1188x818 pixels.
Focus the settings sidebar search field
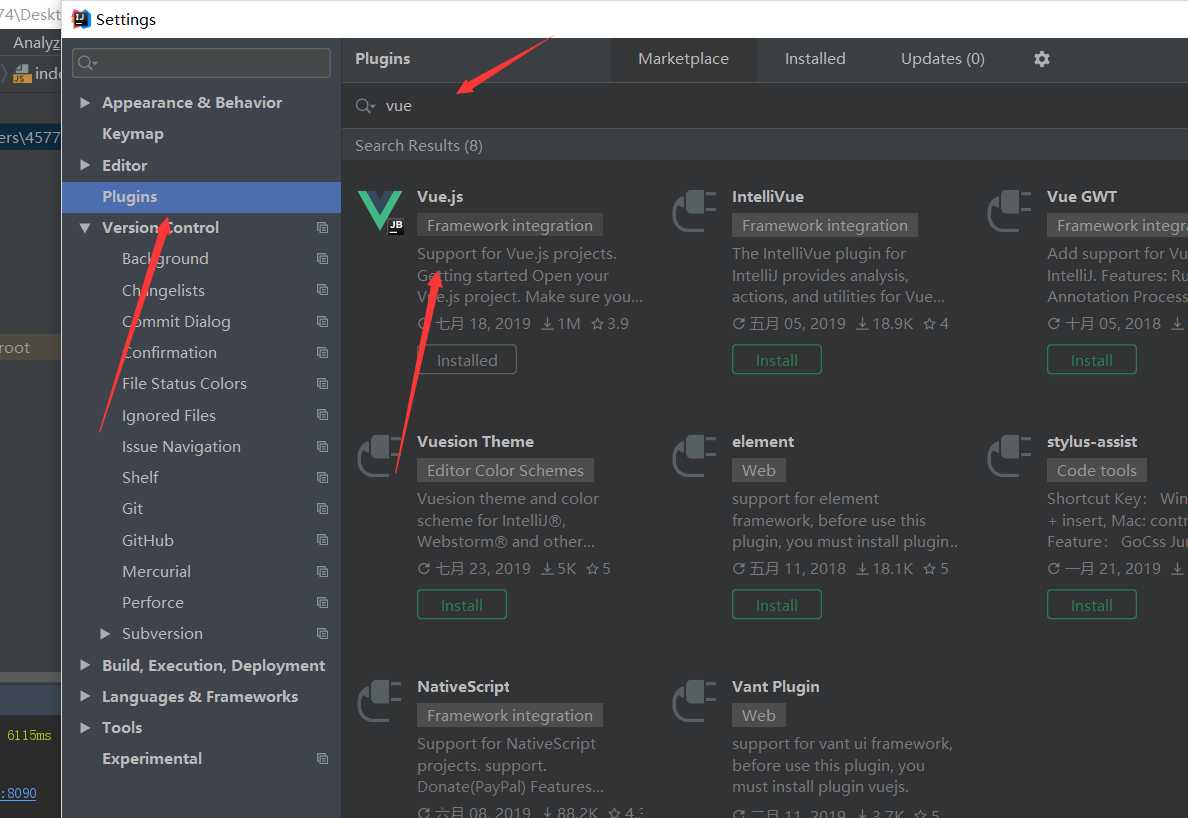[x=202, y=63]
